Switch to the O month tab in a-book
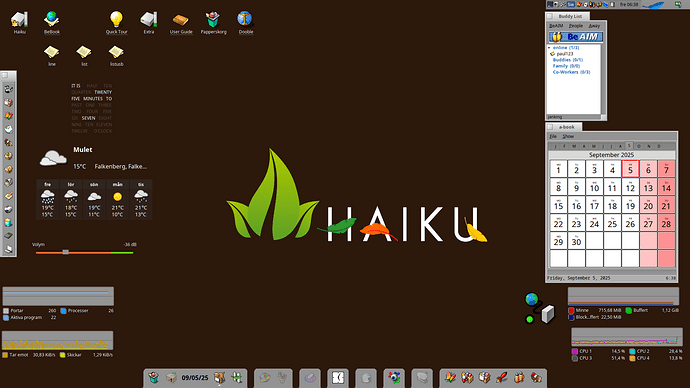The image size is (690, 388). point(639,146)
